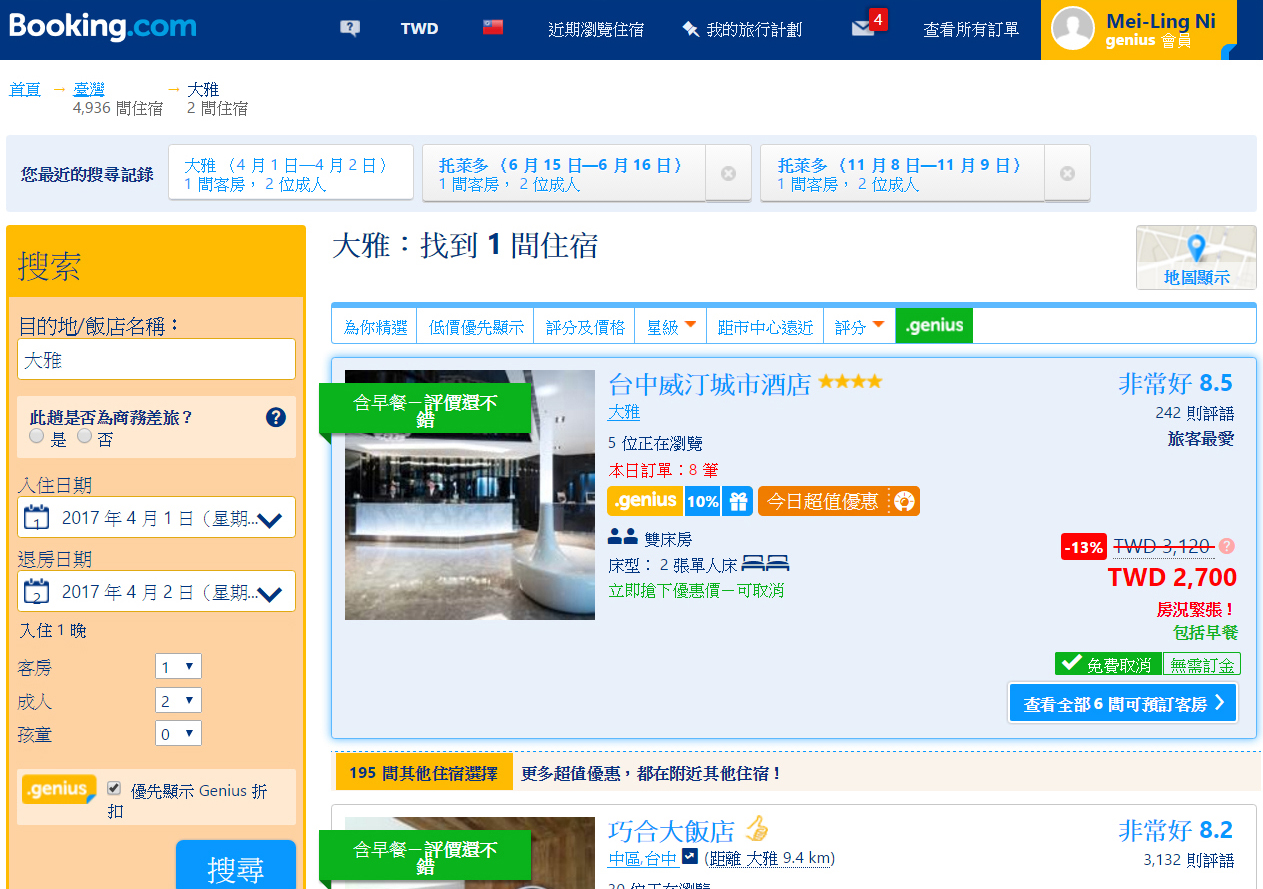
Task: Click -13% discount tag
Action: click(x=1084, y=547)
